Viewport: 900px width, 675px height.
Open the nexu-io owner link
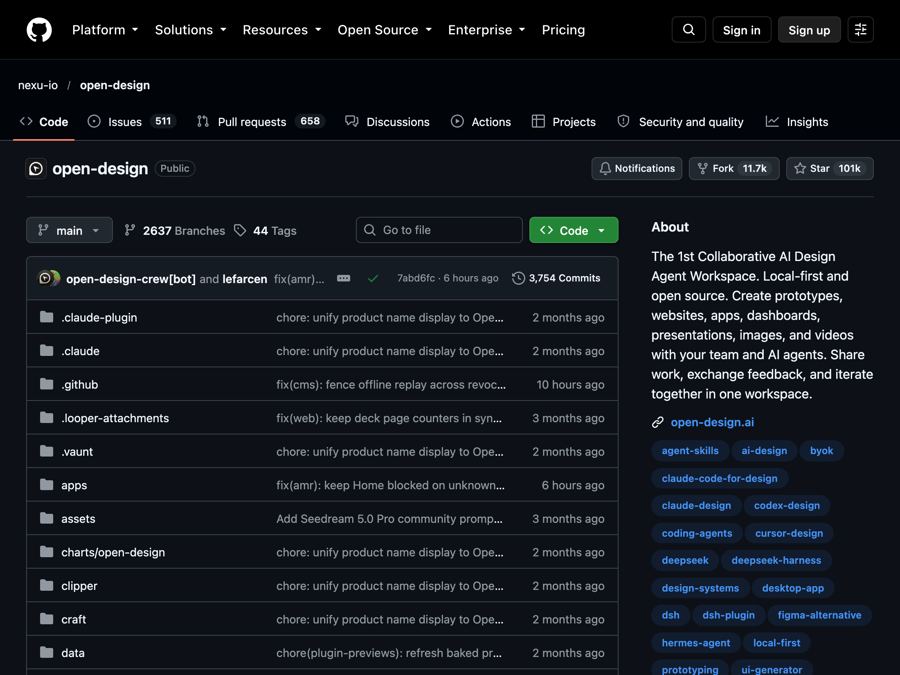pos(38,86)
